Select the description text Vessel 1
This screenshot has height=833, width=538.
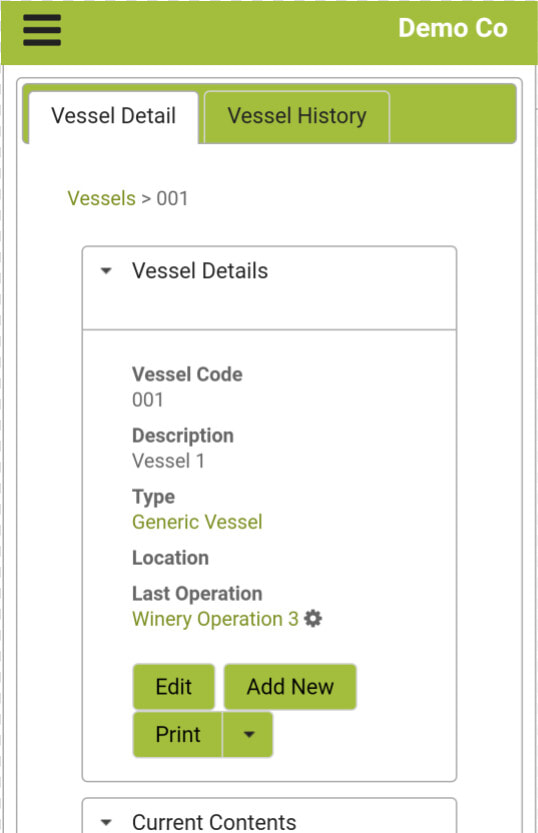pyautogui.click(x=168, y=461)
